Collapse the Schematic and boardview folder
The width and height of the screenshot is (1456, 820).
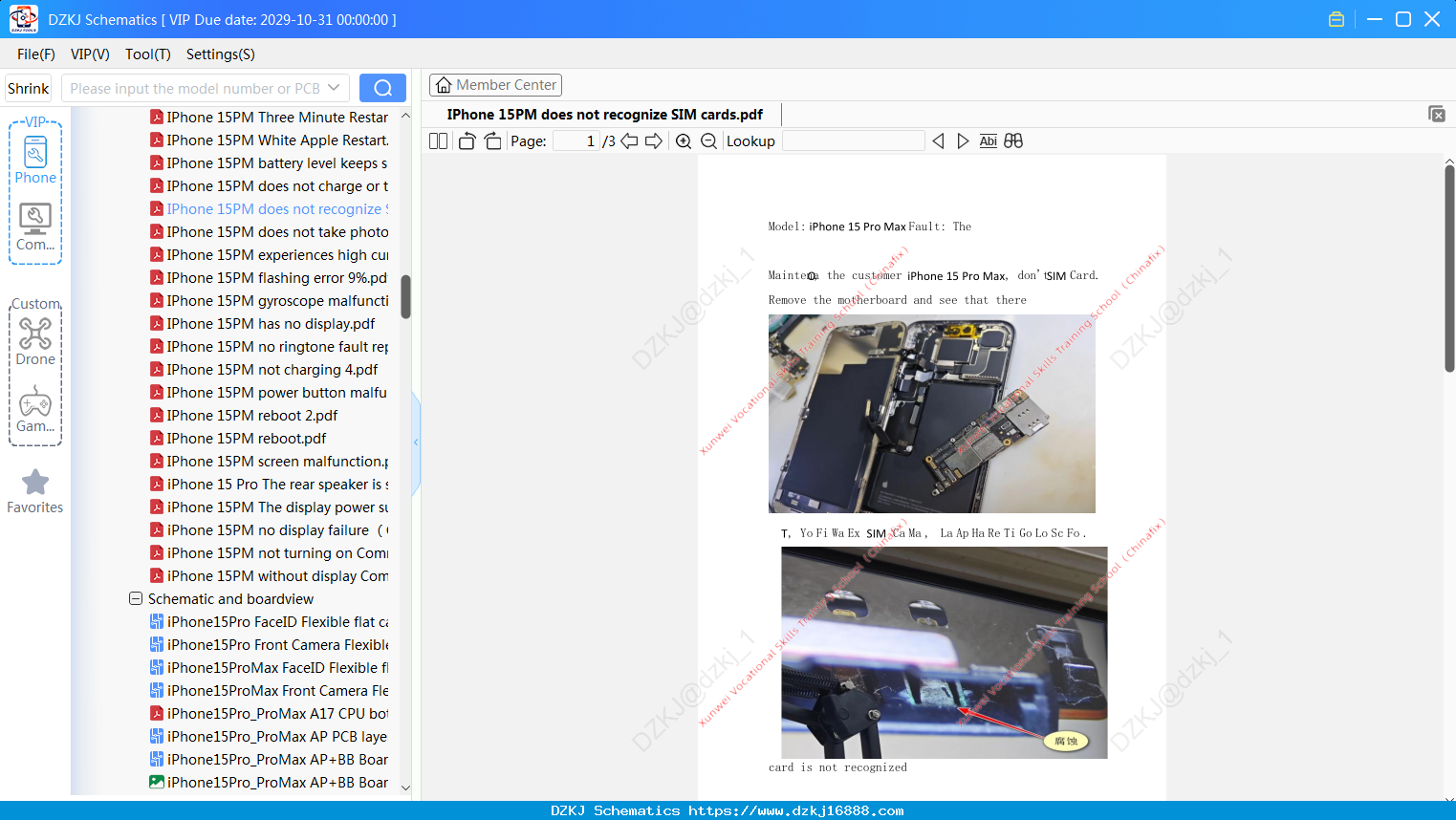coord(136,599)
